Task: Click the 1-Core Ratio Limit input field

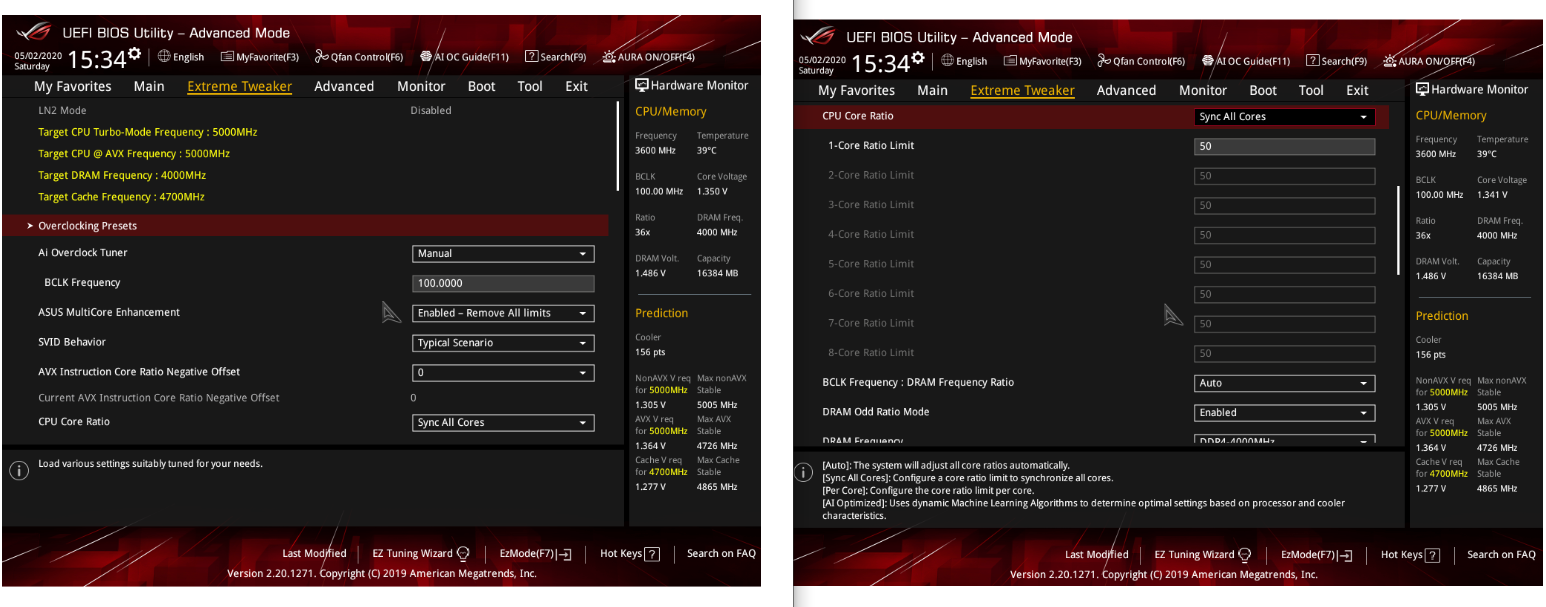Action: point(1285,146)
